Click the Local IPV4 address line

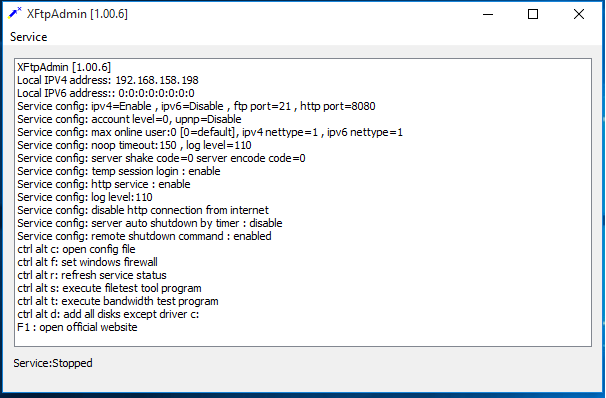[x=108, y=80]
